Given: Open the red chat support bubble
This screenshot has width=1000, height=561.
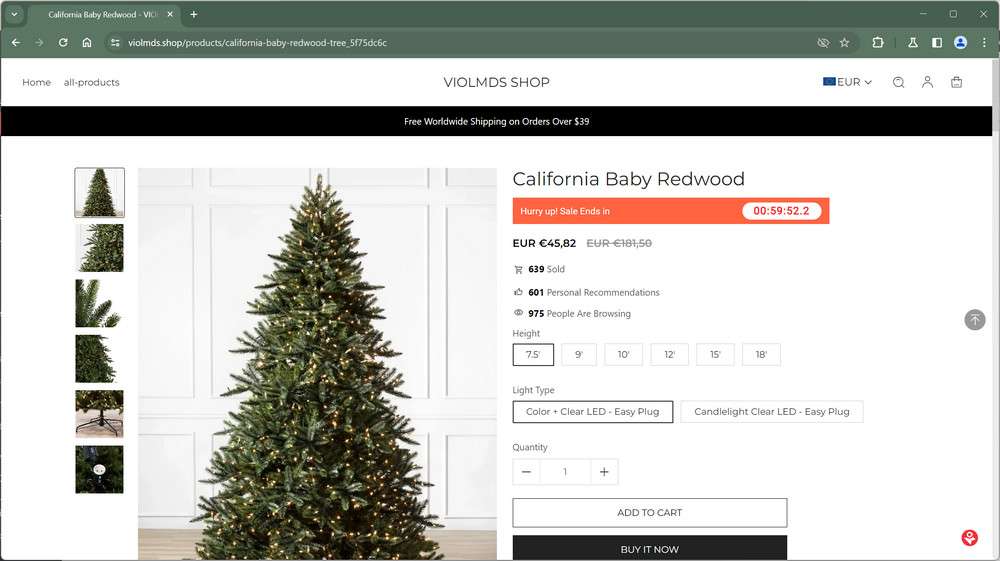Looking at the screenshot, I should click(x=969, y=538).
